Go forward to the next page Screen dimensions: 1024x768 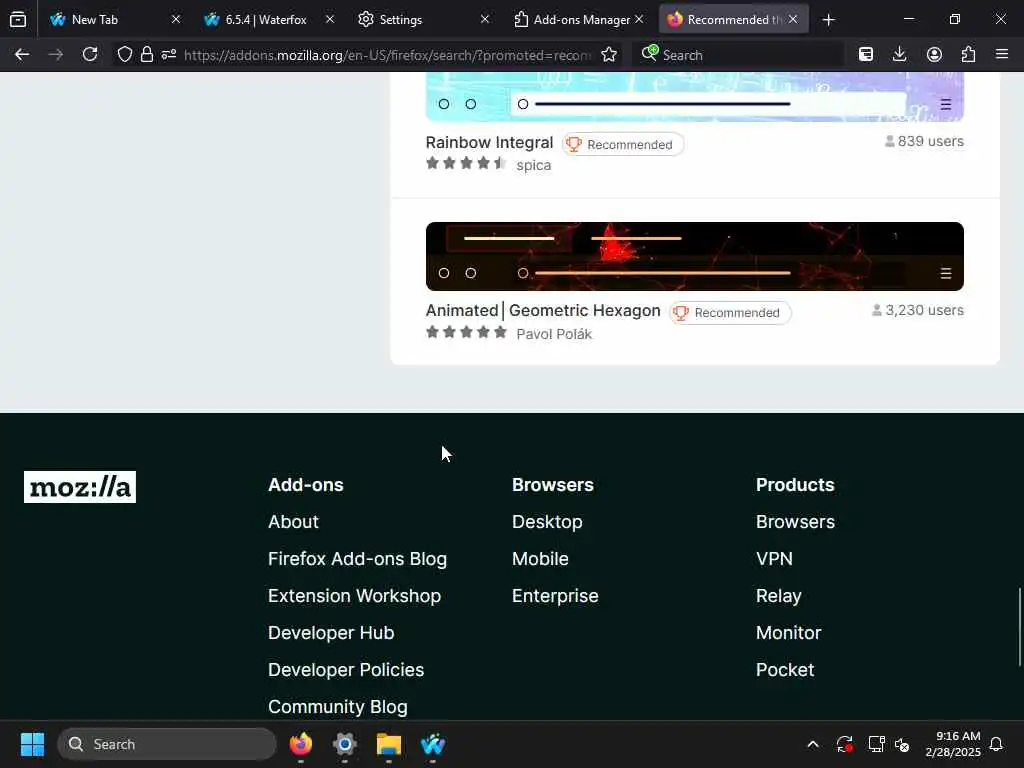56,55
